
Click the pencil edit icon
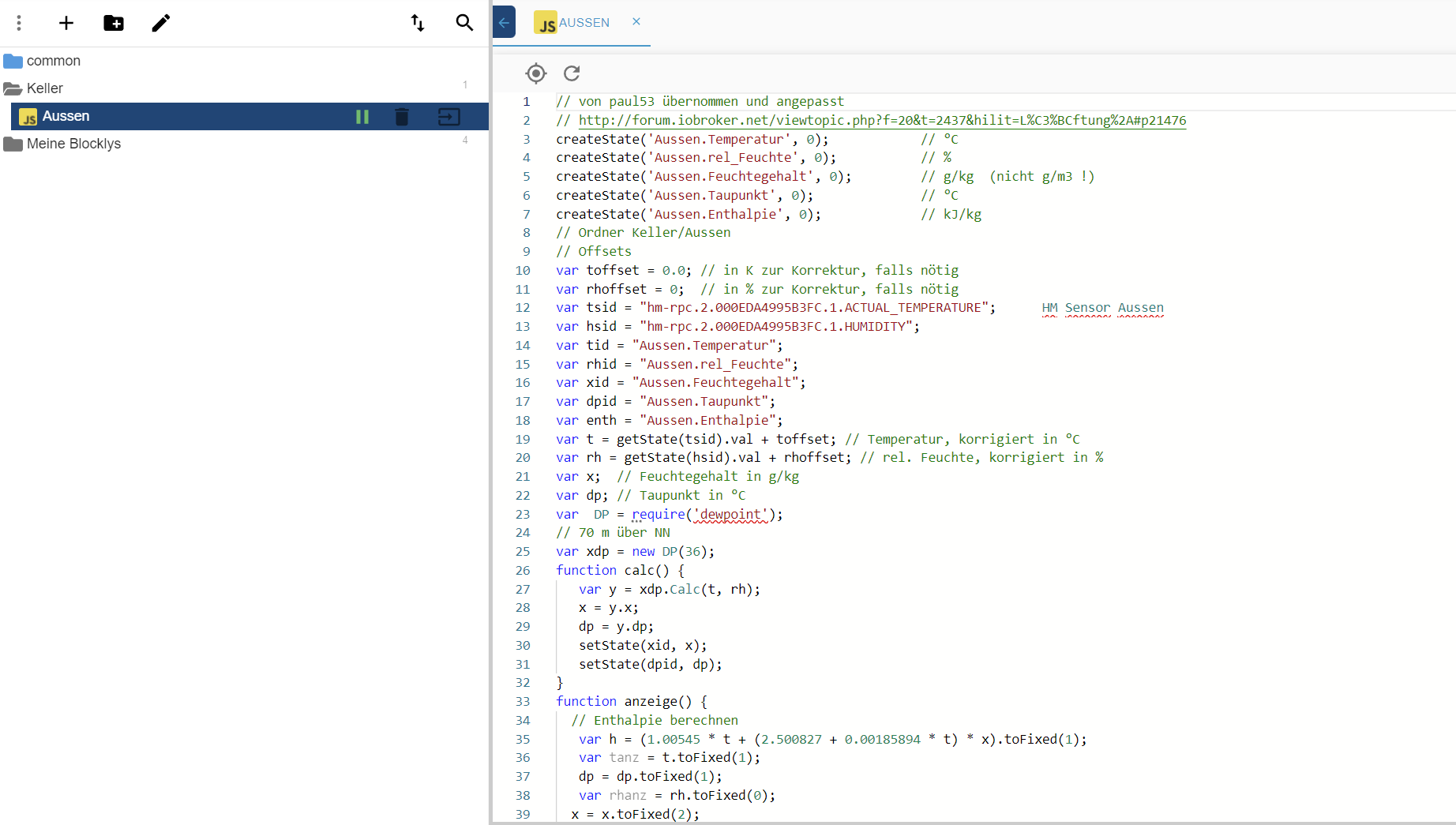coord(161,23)
